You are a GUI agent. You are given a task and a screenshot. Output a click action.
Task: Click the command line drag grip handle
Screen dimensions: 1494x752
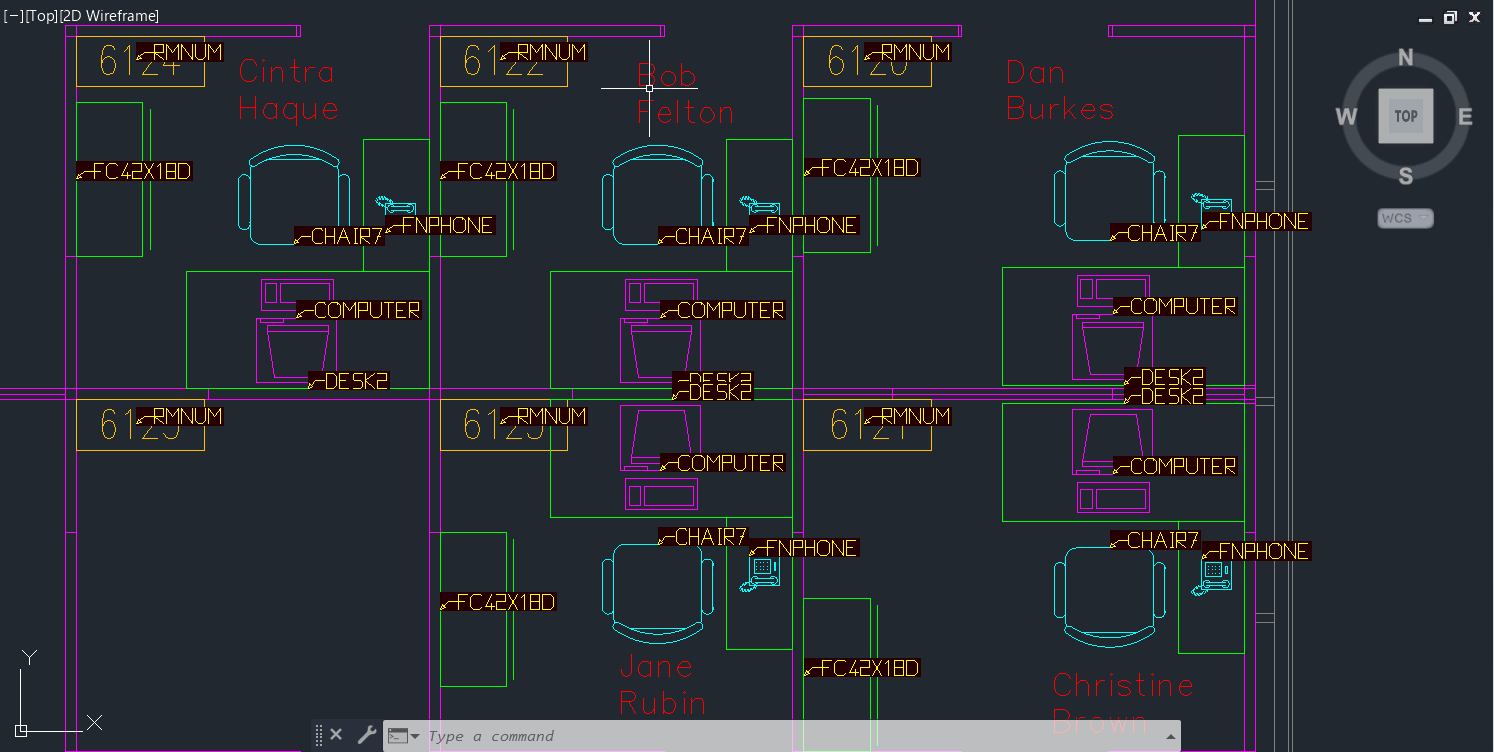pyautogui.click(x=319, y=735)
